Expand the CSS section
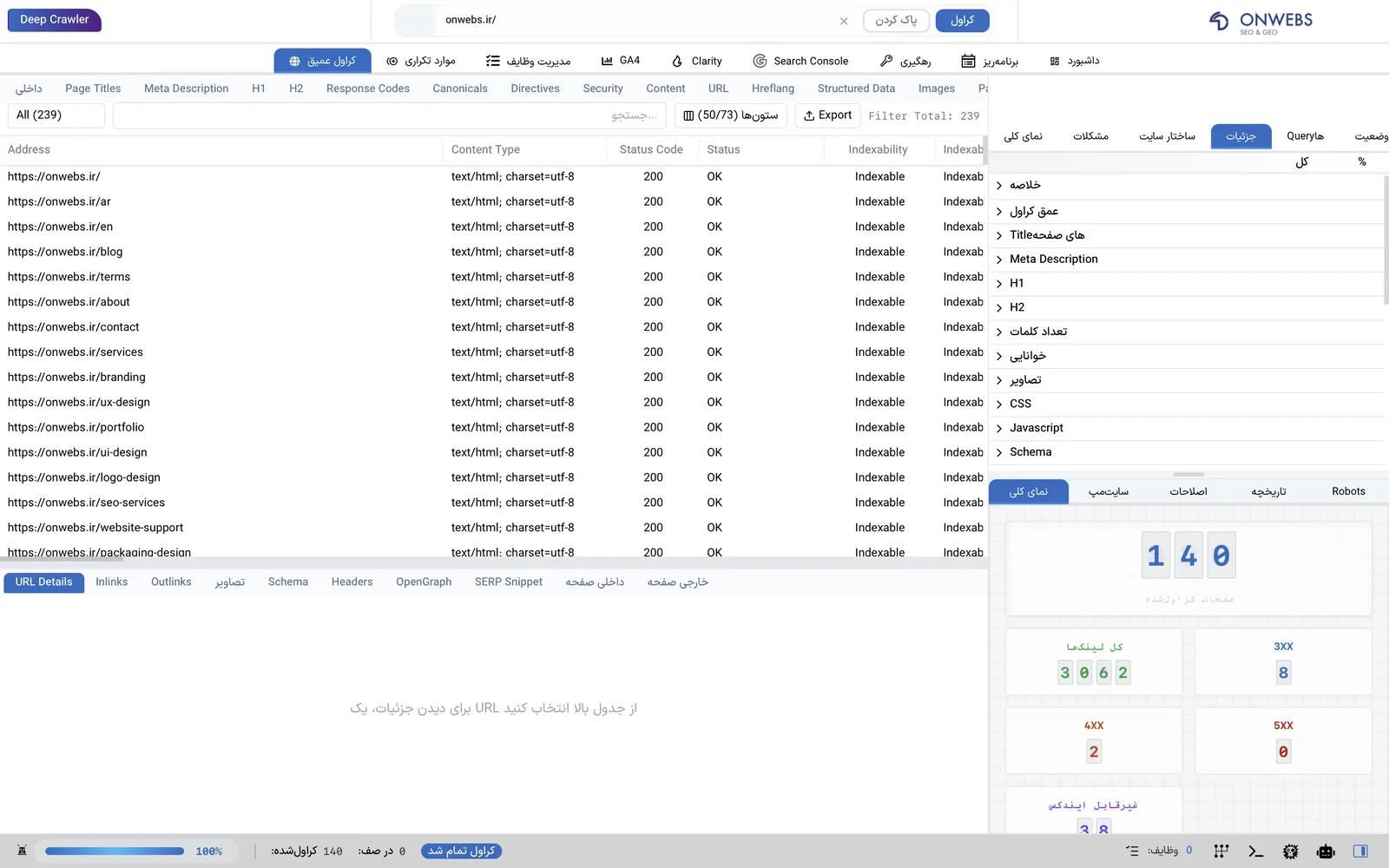 click(x=1186, y=404)
